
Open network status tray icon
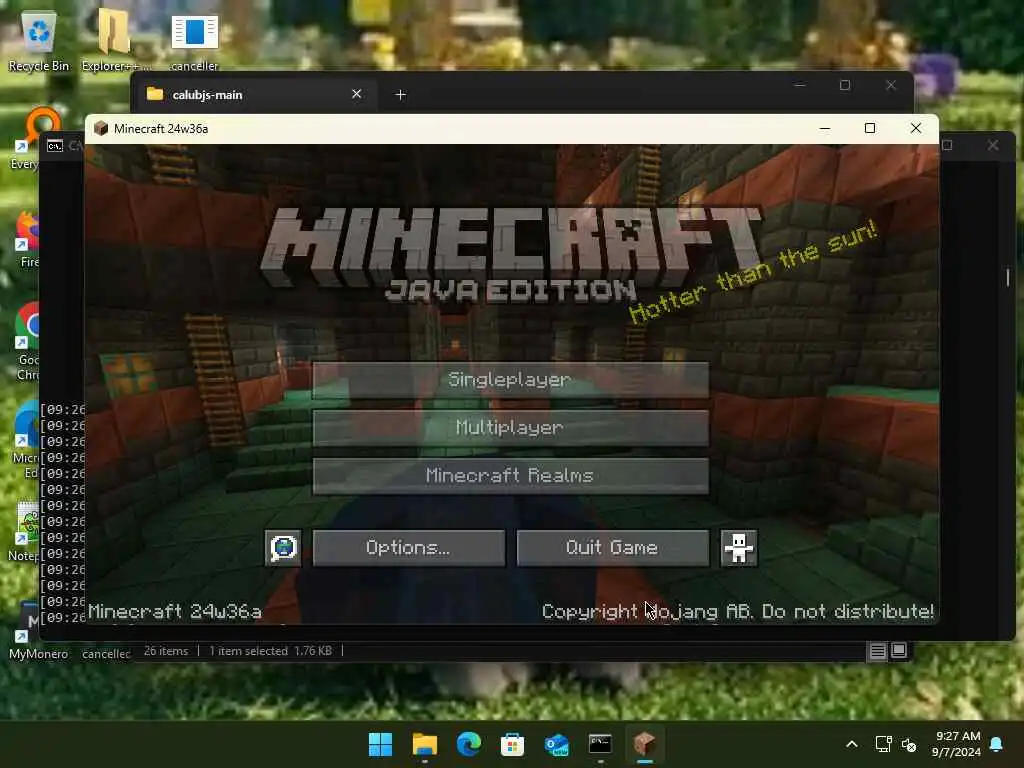(x=883, y=744)
